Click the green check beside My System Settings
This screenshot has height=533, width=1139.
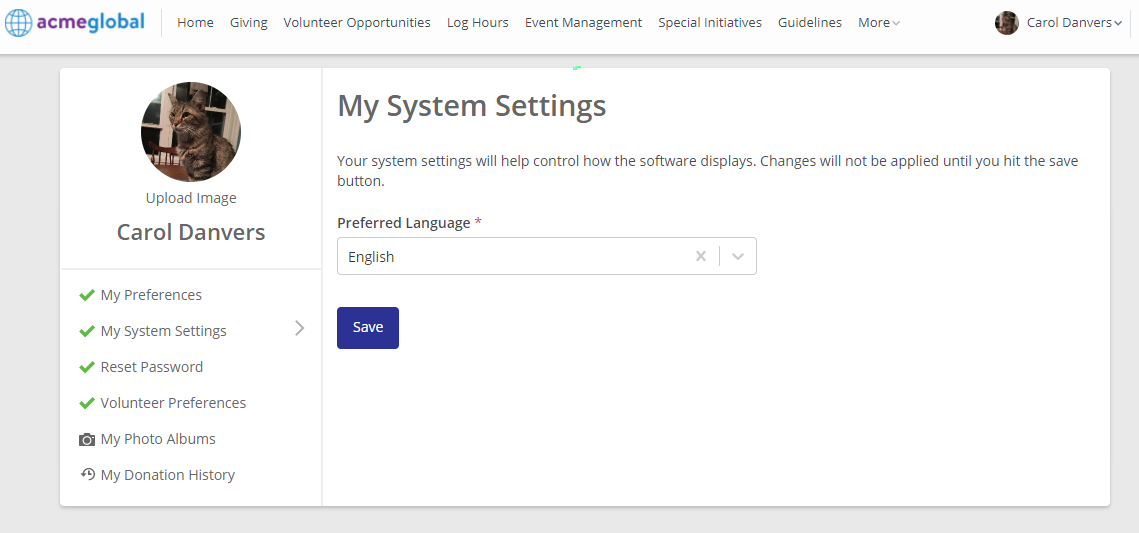point(86,331)
